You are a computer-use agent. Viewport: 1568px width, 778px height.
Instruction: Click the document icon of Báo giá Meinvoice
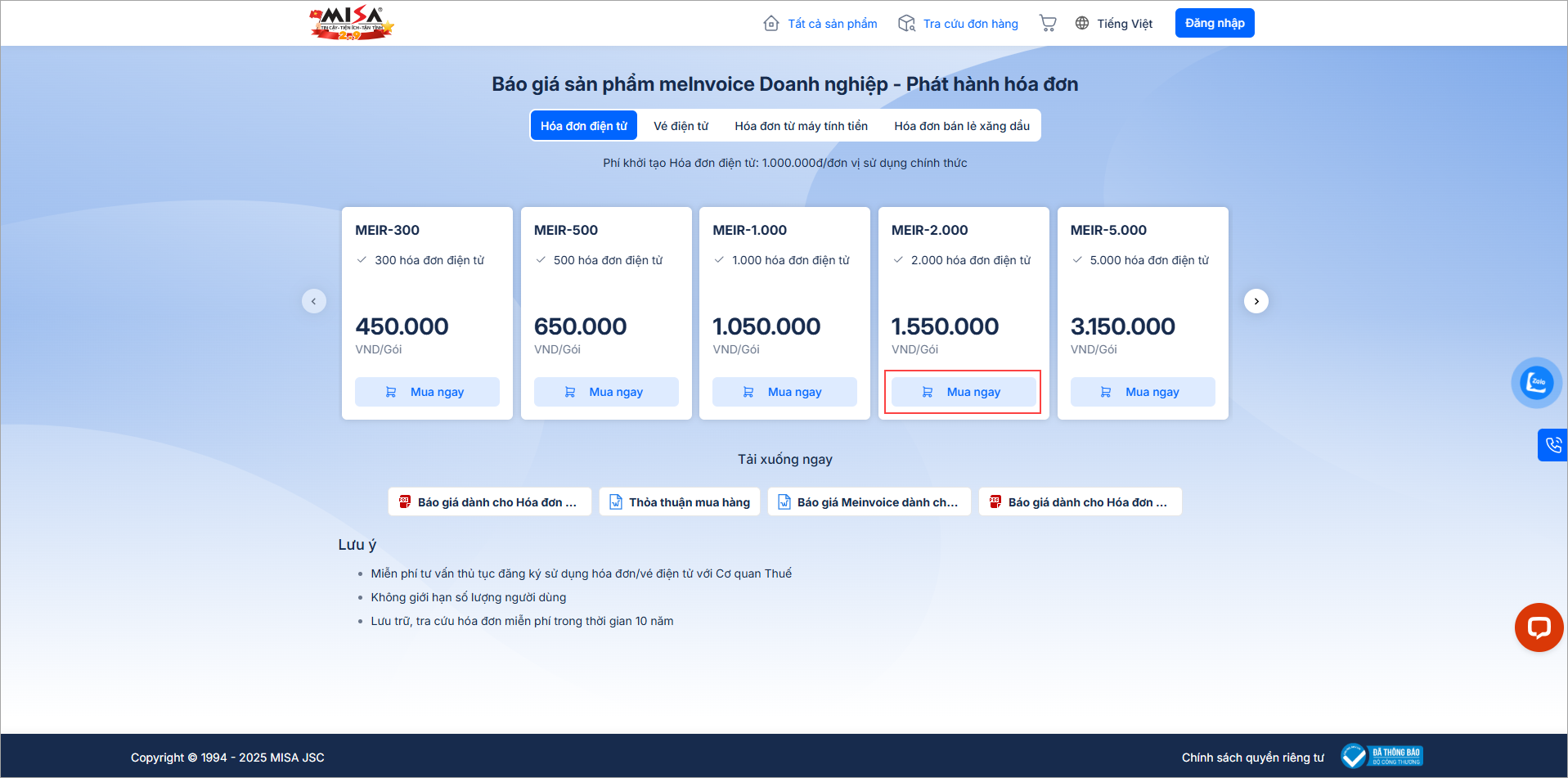[x=784, y=501]
